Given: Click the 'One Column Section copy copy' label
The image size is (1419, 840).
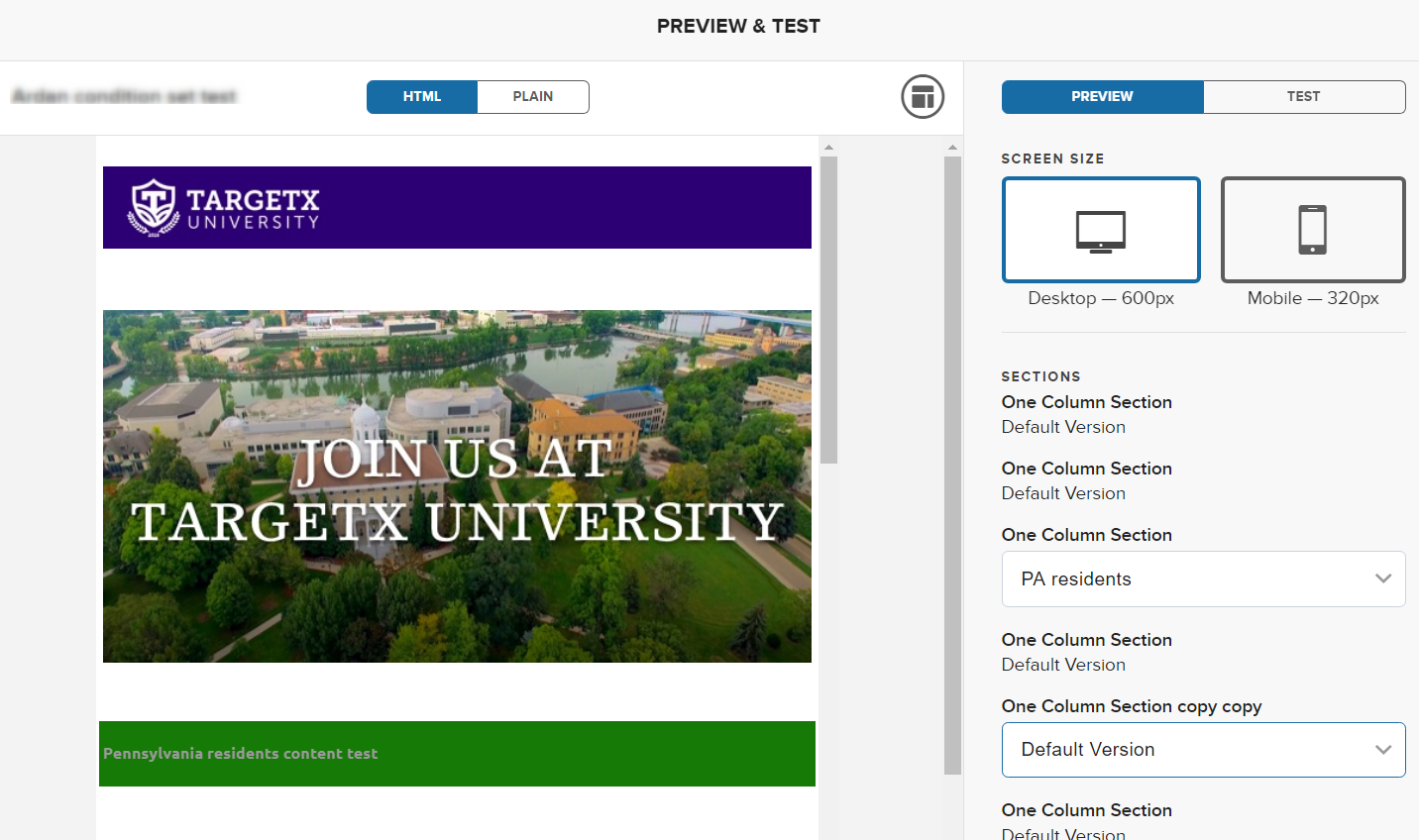Looking at the screenshot, I should 1132,706.
